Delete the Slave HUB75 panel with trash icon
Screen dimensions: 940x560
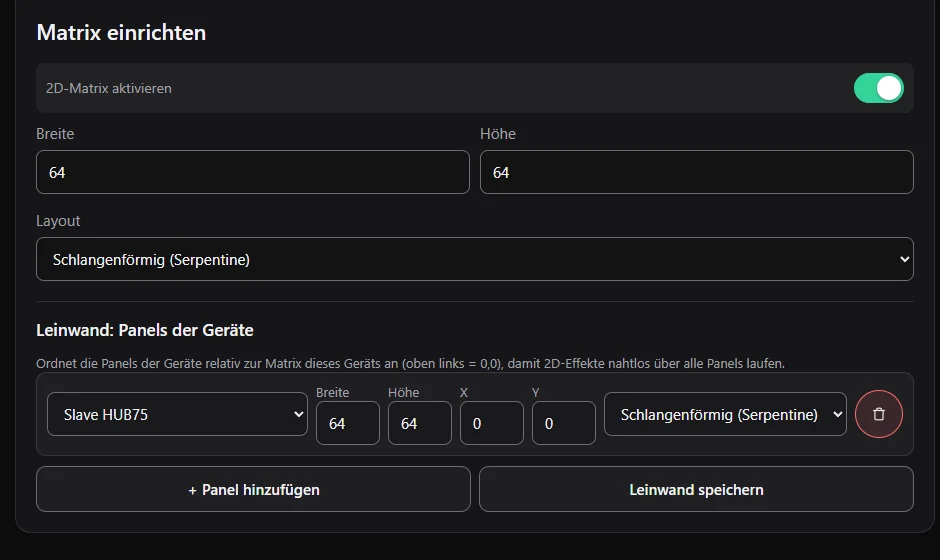point(878,414)
